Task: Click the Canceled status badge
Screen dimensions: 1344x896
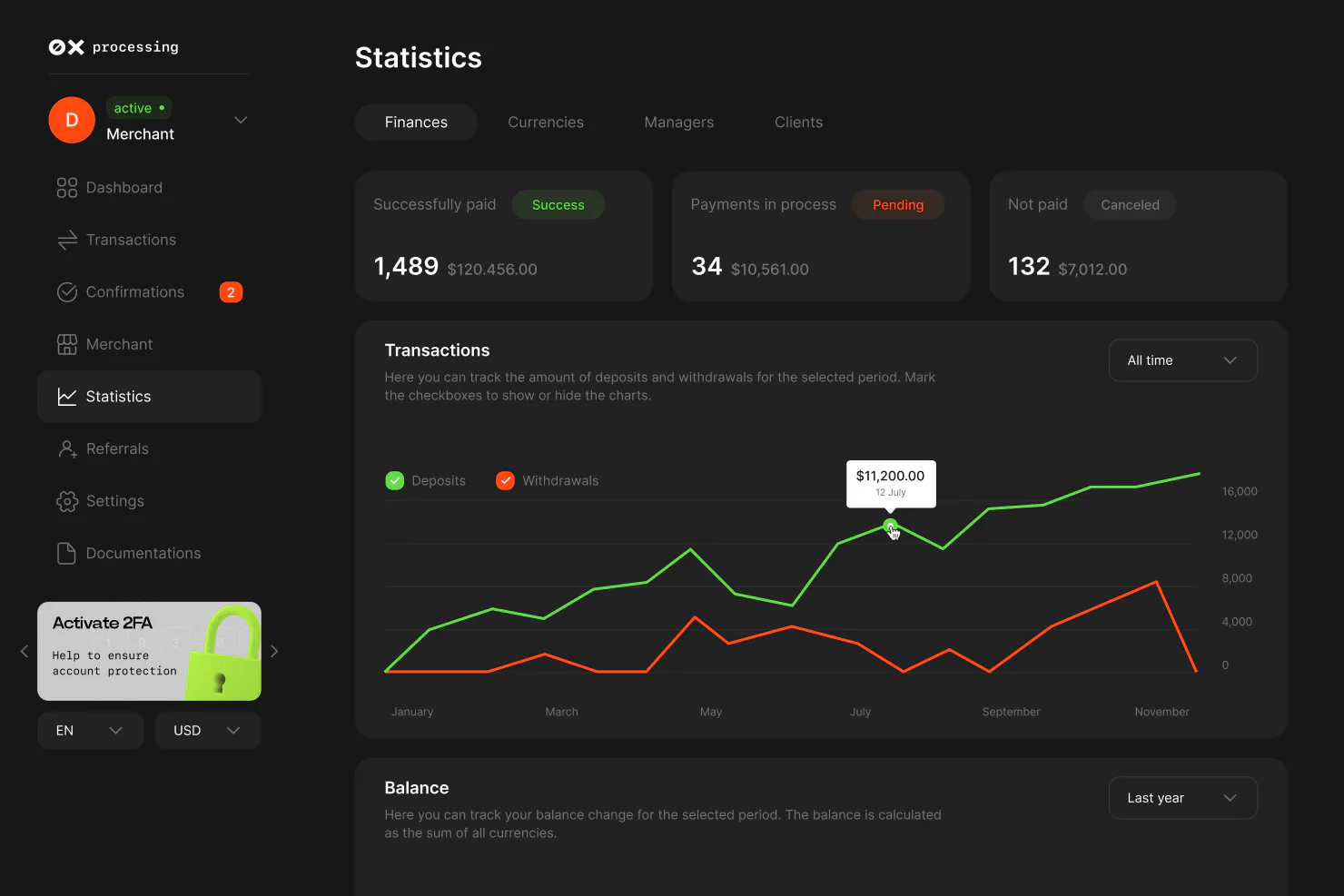Action: tap(1130, 205)
